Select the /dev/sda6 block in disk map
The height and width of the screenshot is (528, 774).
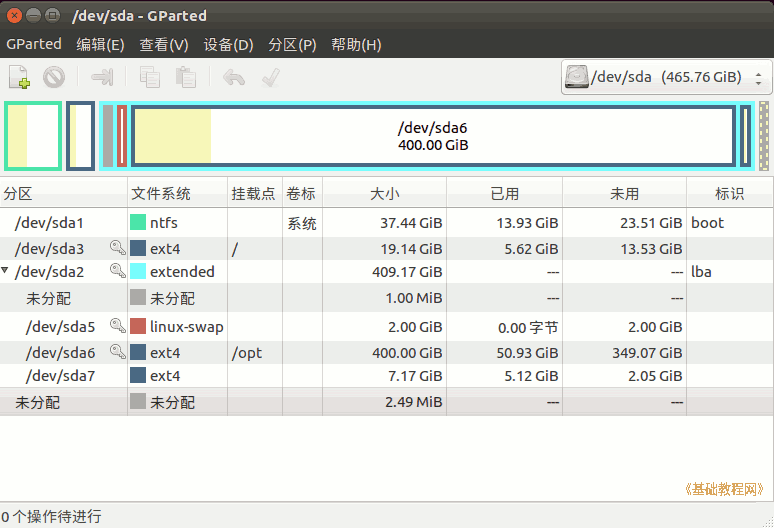pos(433,136)
